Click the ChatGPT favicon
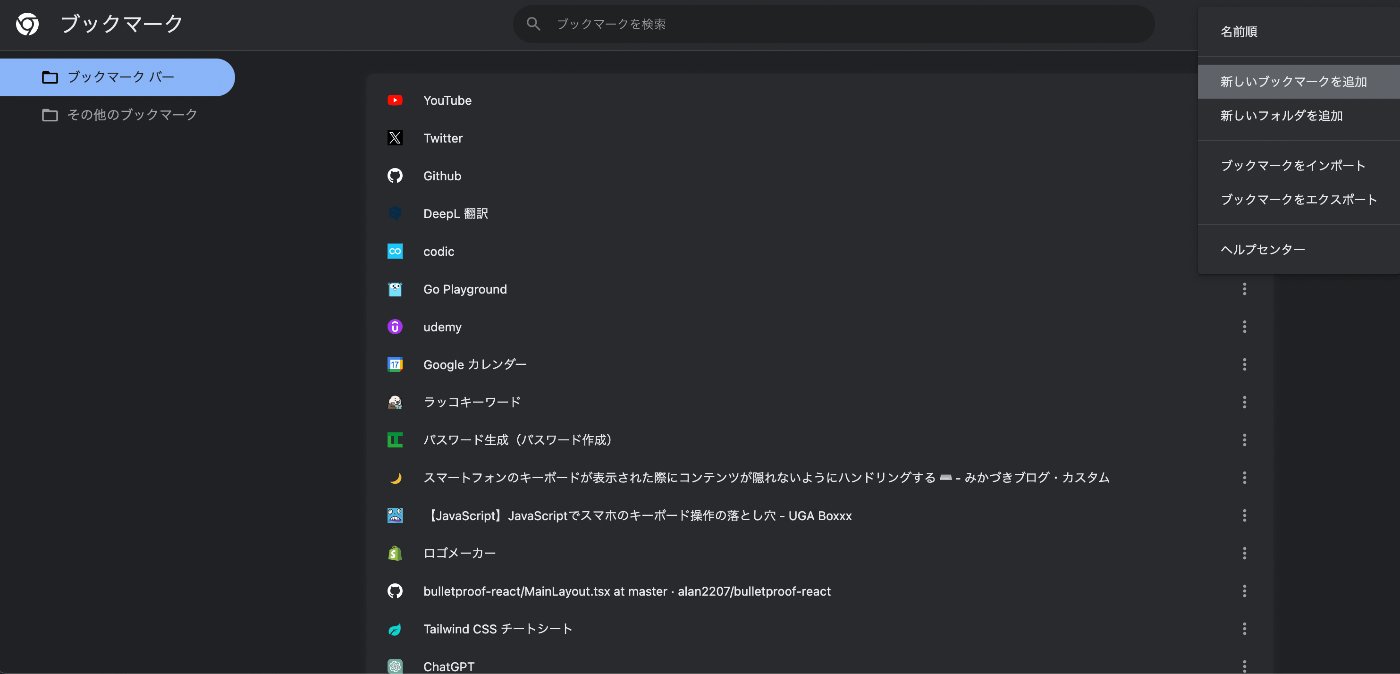 point(395,666)
